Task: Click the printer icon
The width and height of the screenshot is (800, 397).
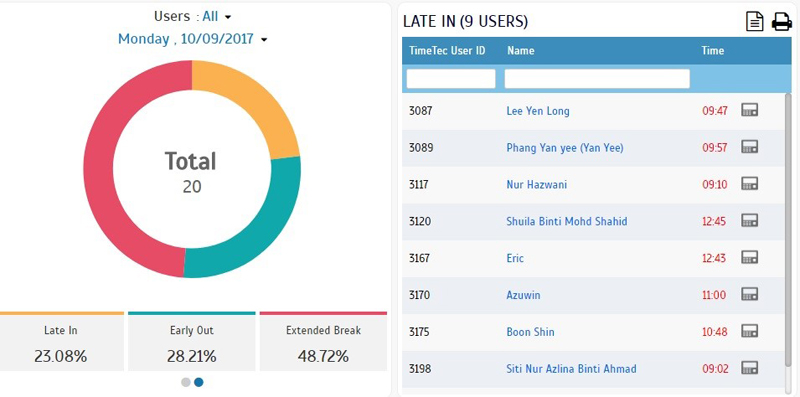Action: [x=781, y=22]
